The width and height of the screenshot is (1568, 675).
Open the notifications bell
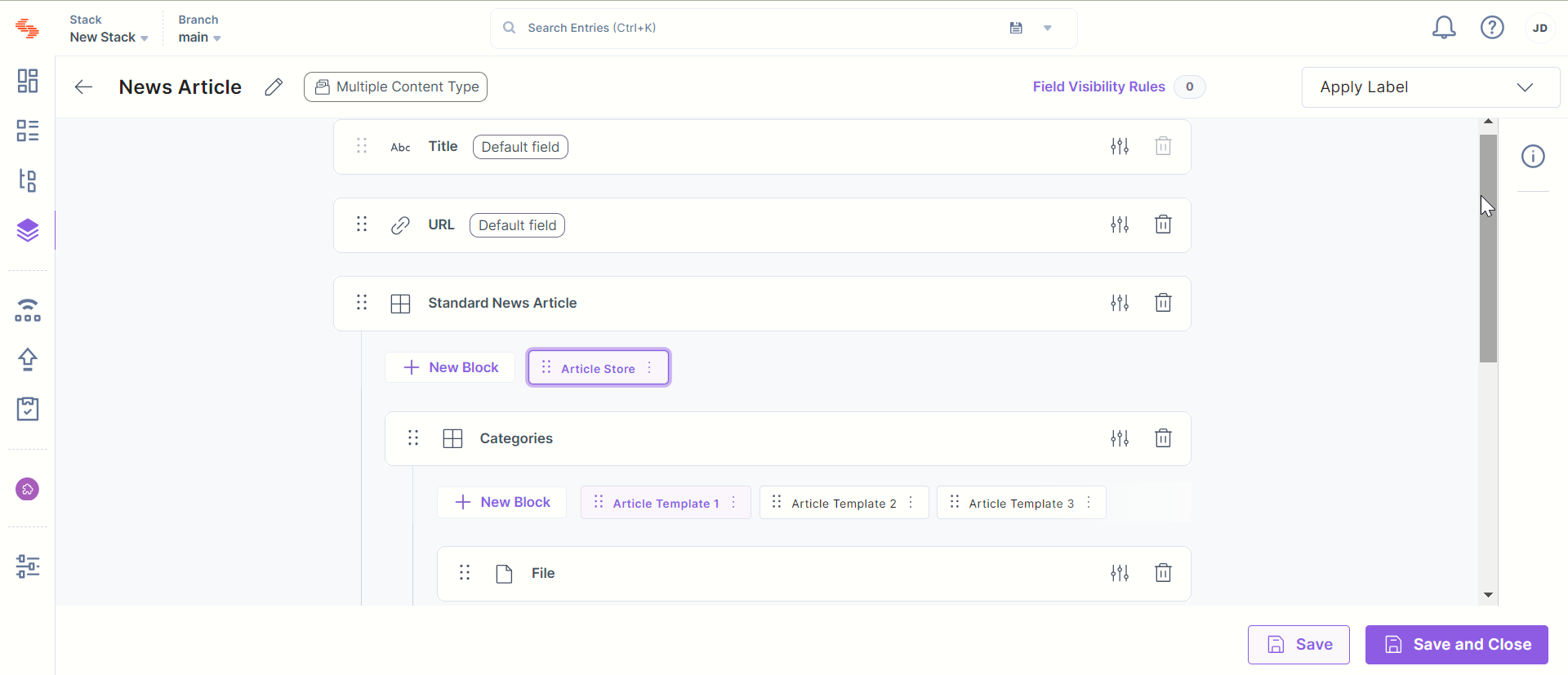coord(1444,28)
